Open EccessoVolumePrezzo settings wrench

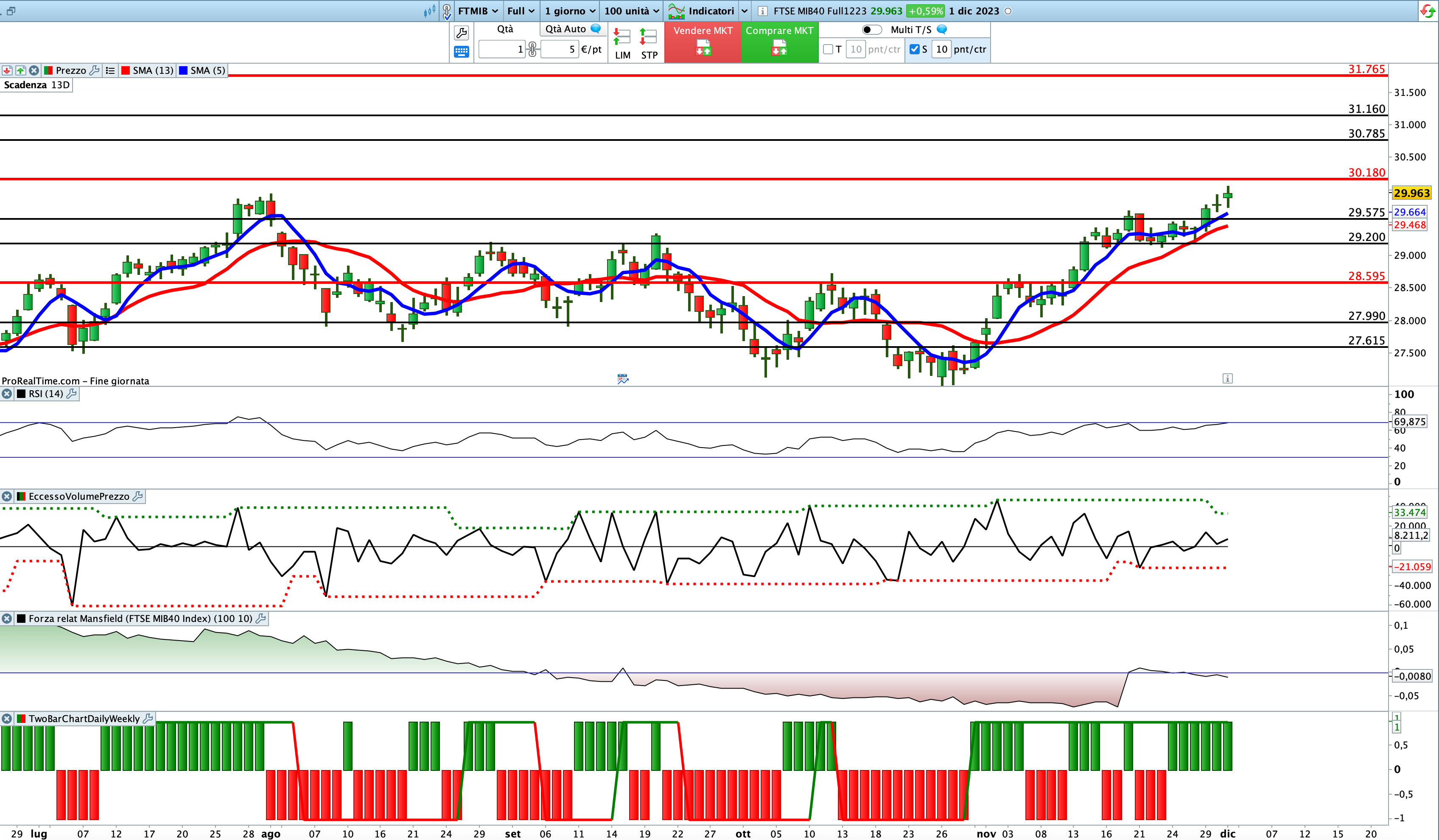[137, 497]
